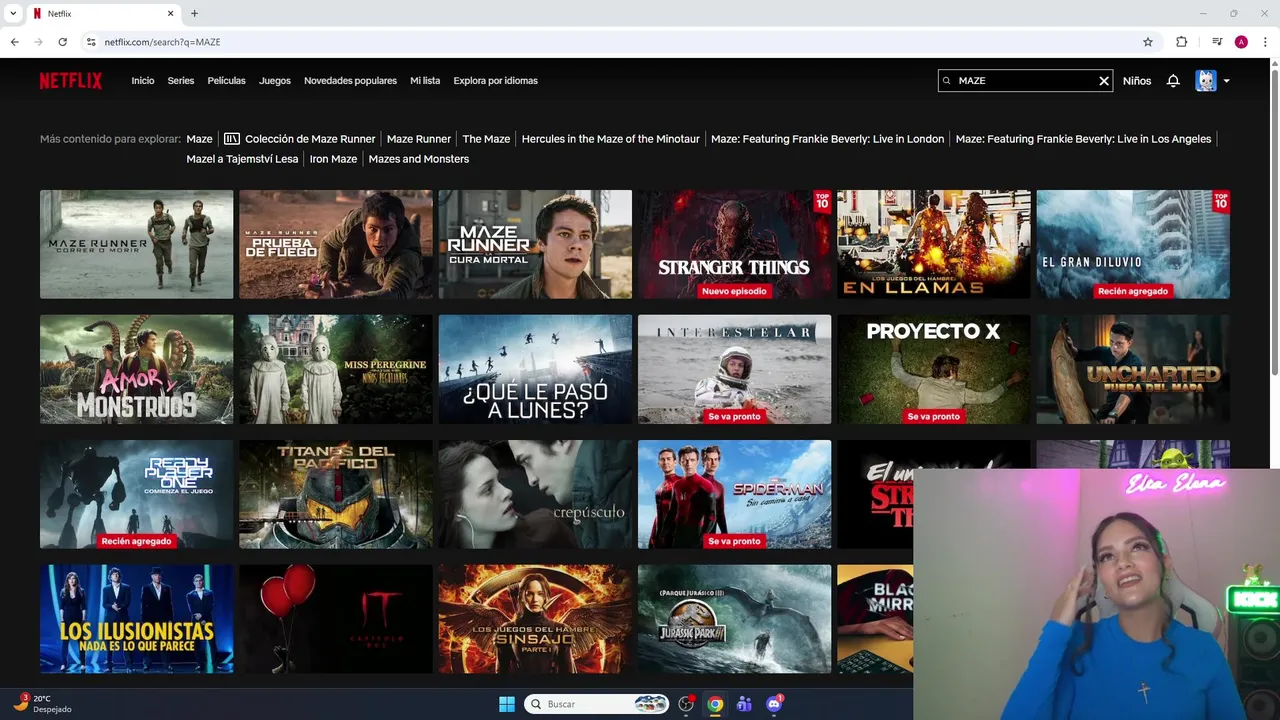Open Maze: Featuring Frankie Beverly: Live in London
The image size is (1280, 720).
827,139
